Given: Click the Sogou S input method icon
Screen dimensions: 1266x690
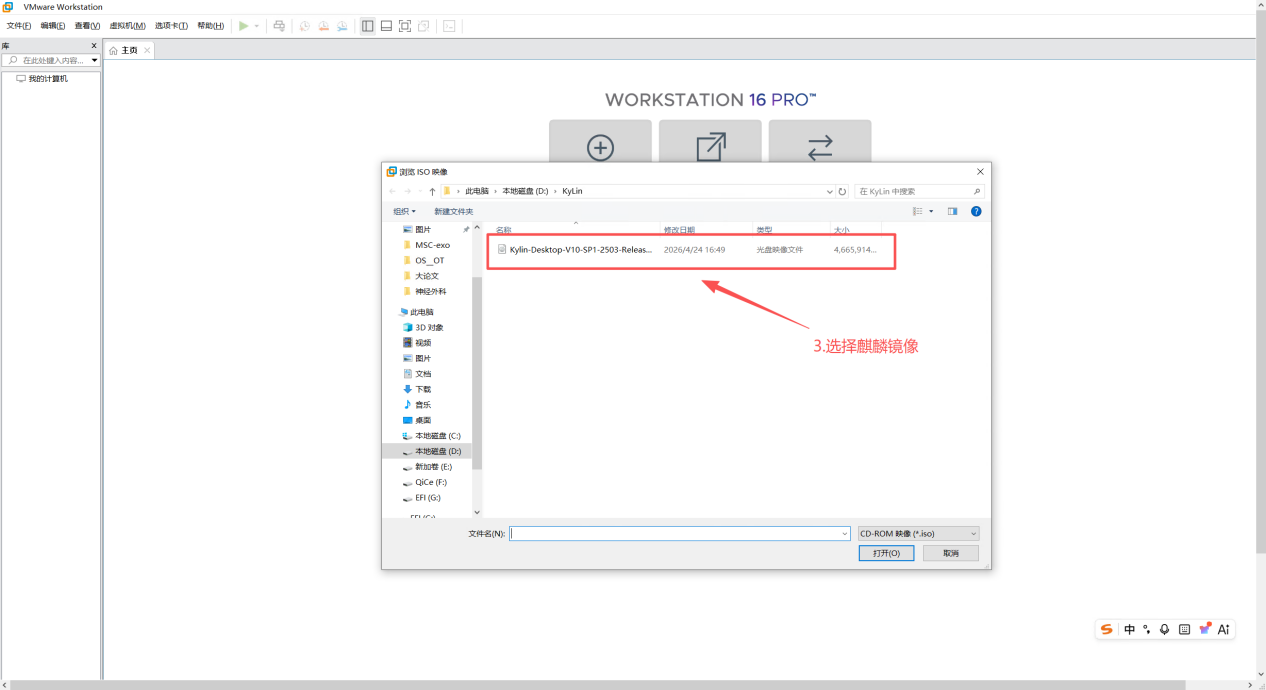Looking at the screenshot, I should [1107, 629].
